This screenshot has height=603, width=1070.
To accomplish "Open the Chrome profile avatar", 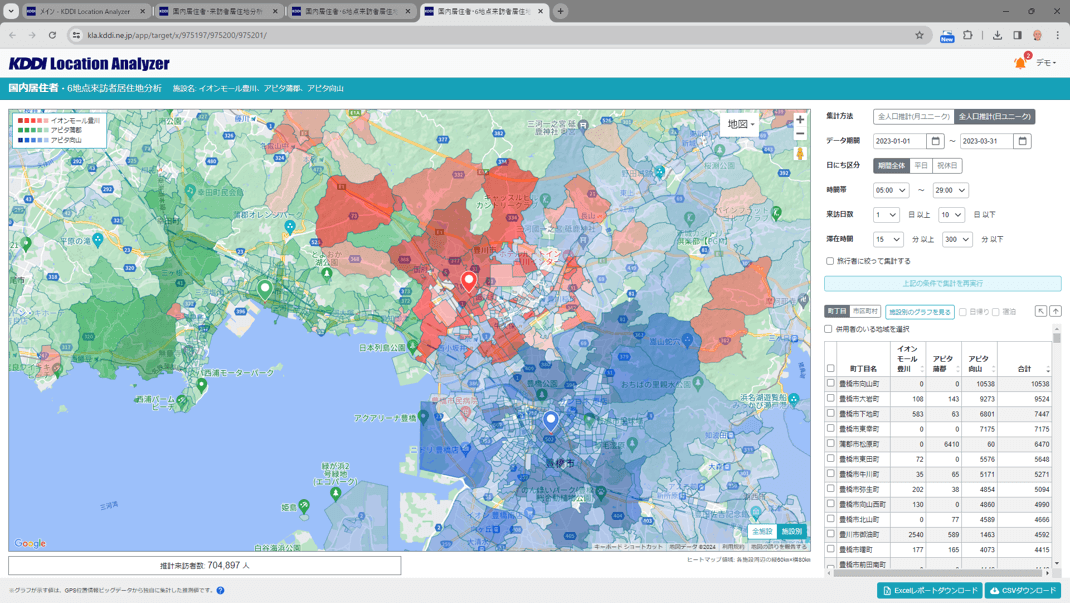I will (1037, 35).
